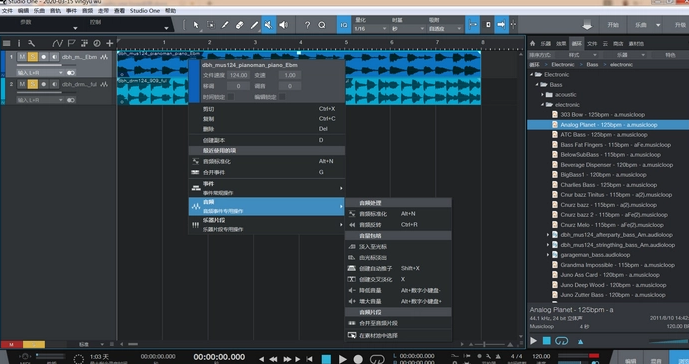Select the Listen speaker tool
Image resolution: width=689 pixels, height=364 pixels.
284,25
